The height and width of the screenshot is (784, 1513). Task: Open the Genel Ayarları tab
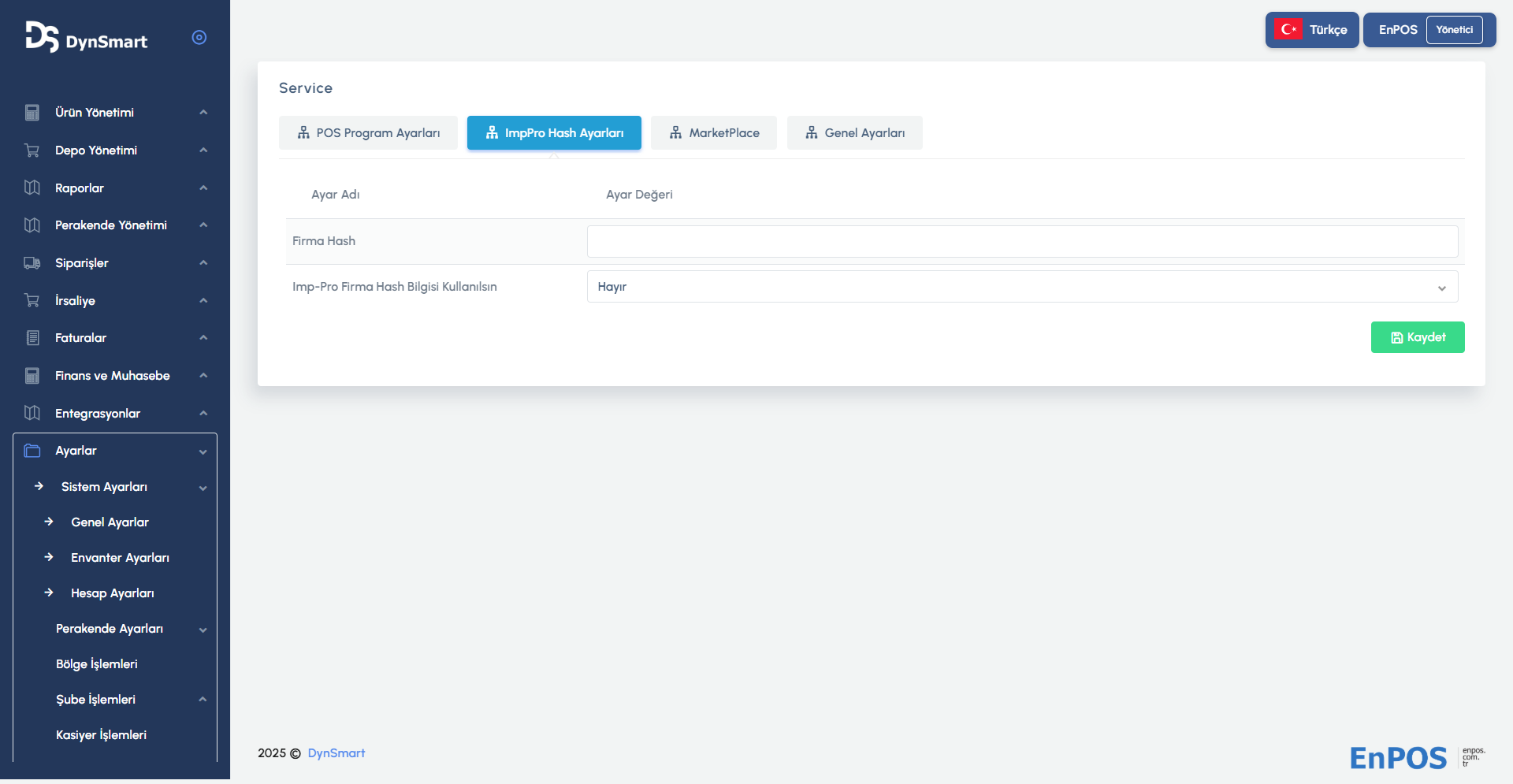[x=854, y=133]
